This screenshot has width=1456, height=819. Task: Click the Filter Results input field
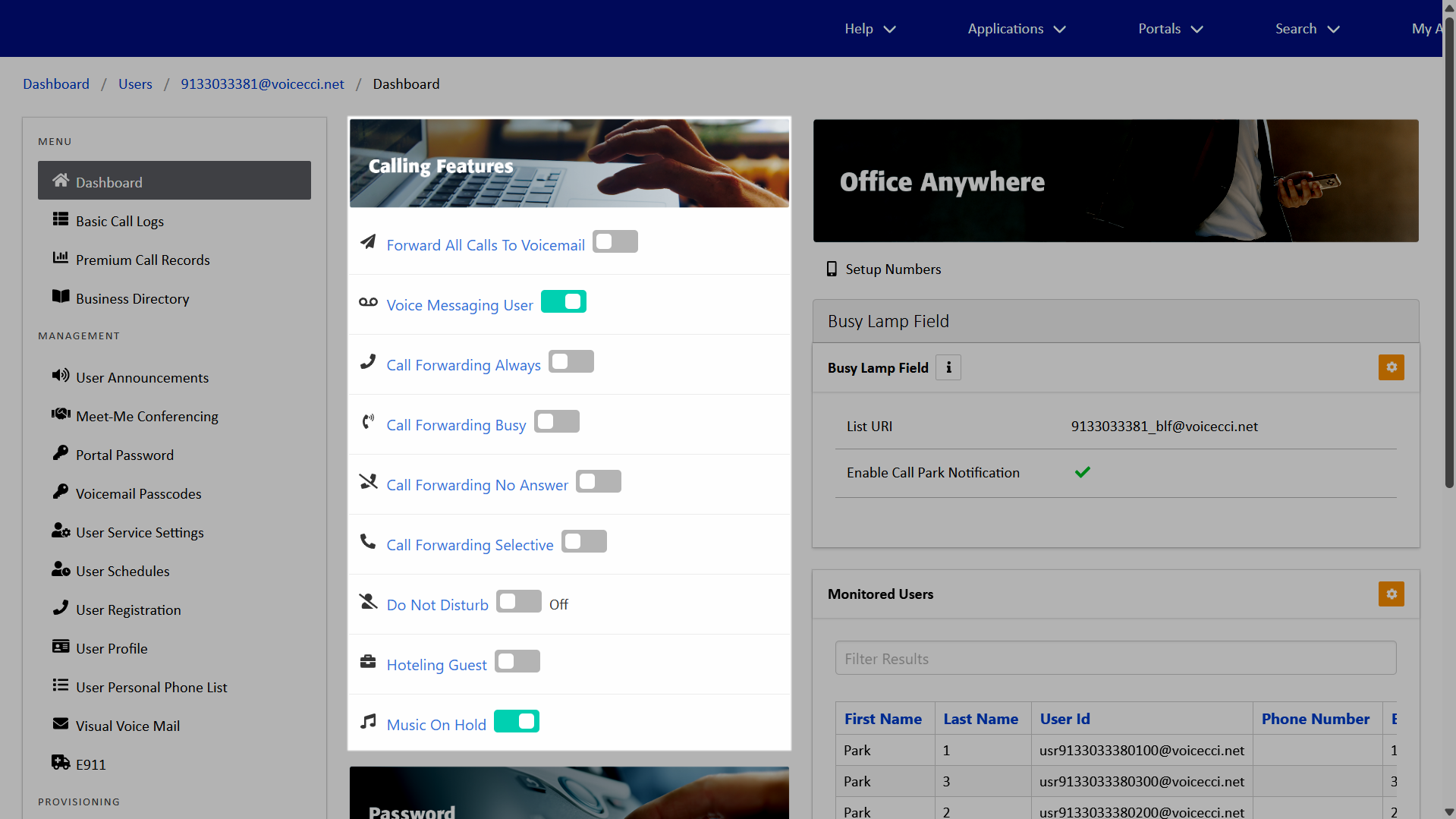1115,659
